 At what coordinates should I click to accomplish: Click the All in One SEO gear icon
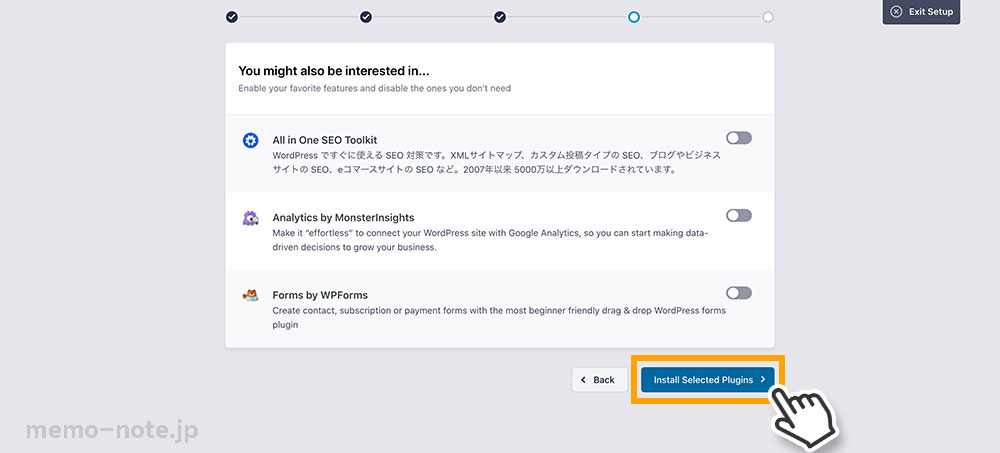click(x=250, y=141)
